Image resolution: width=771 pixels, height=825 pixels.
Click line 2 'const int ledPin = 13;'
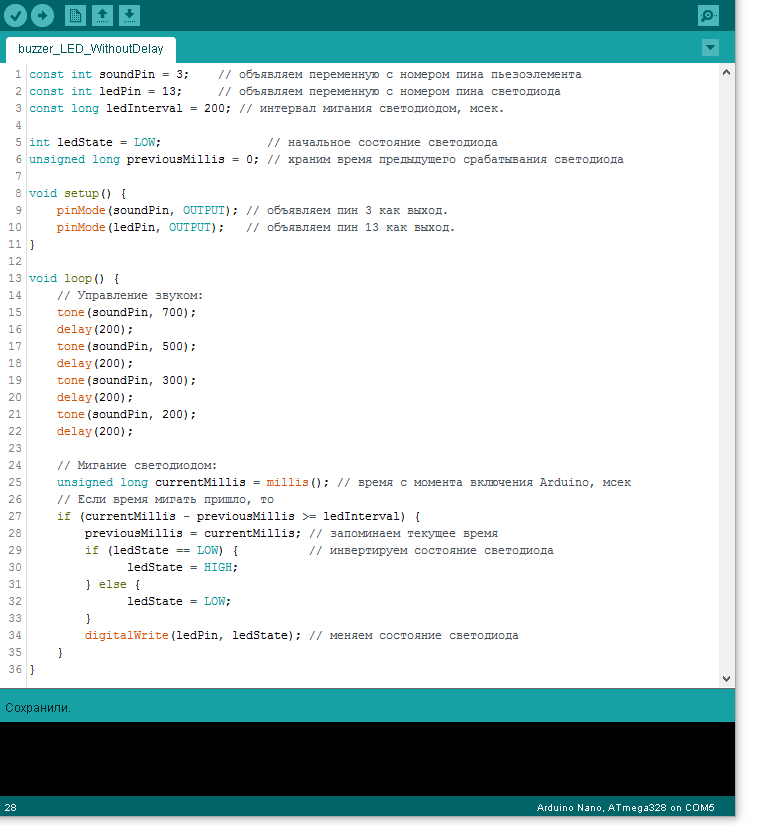click(x=105, y=91)
